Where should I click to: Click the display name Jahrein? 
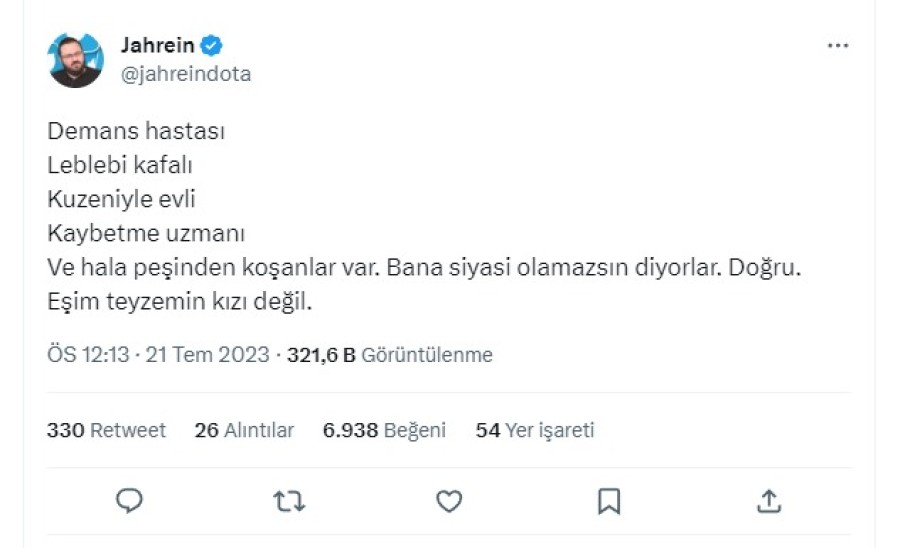click(157, 45)
